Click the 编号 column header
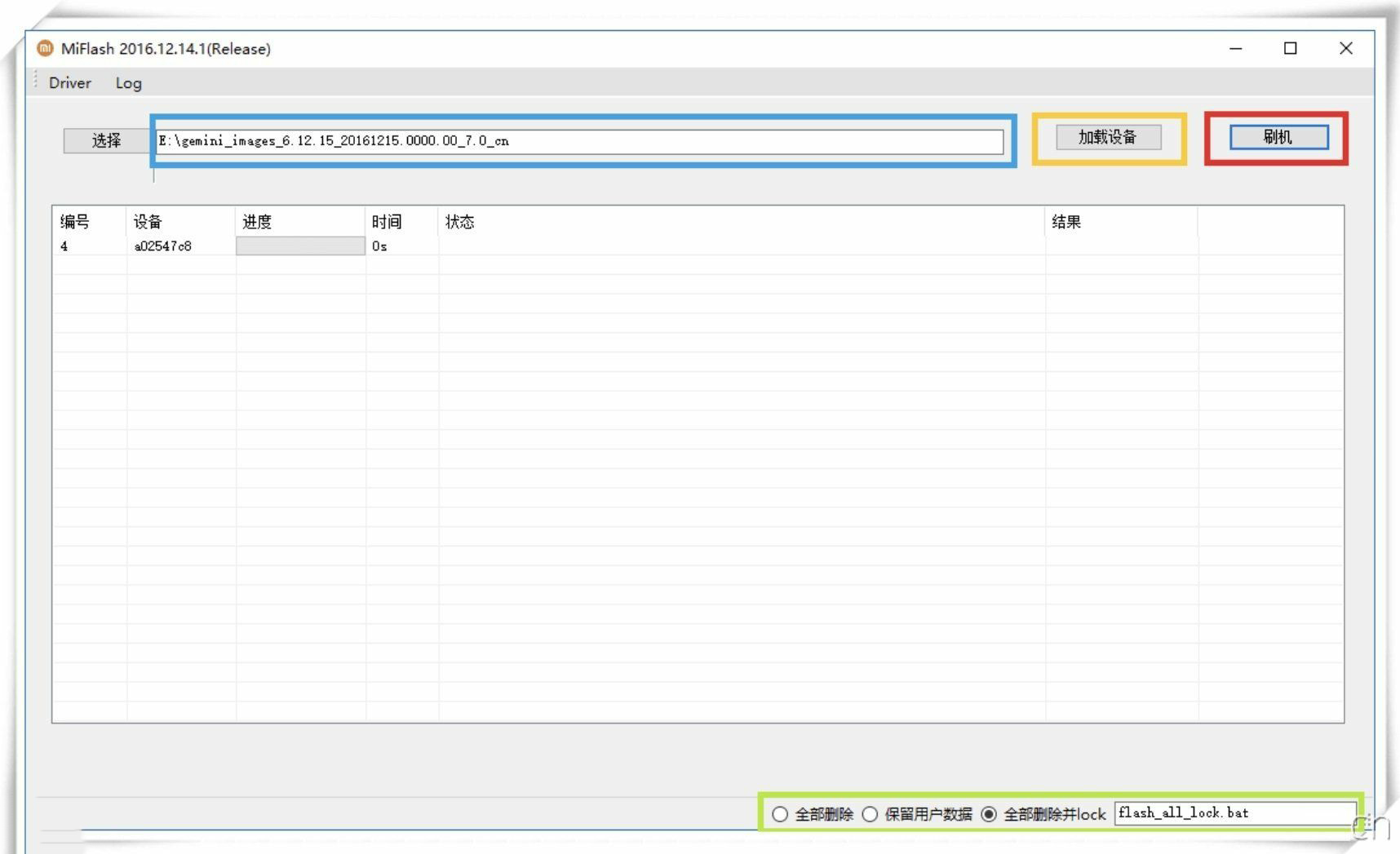This screenshot has width=1400, height=854. pos(90,222)
